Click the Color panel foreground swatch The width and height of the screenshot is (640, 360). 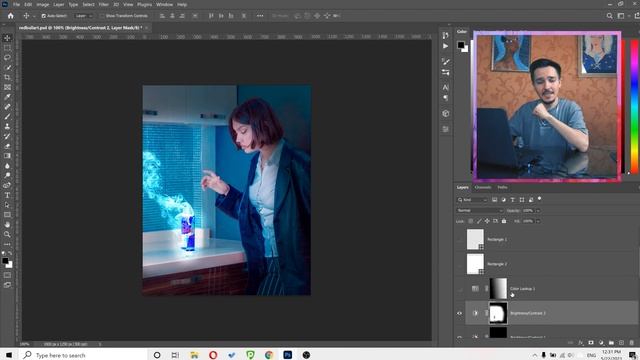coord(461,45)
